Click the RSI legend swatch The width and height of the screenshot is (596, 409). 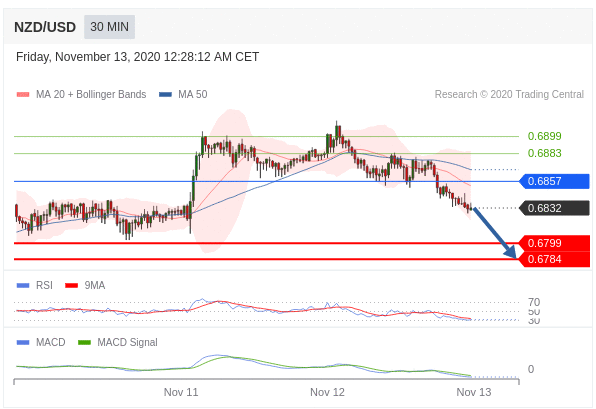coord(23,285)
